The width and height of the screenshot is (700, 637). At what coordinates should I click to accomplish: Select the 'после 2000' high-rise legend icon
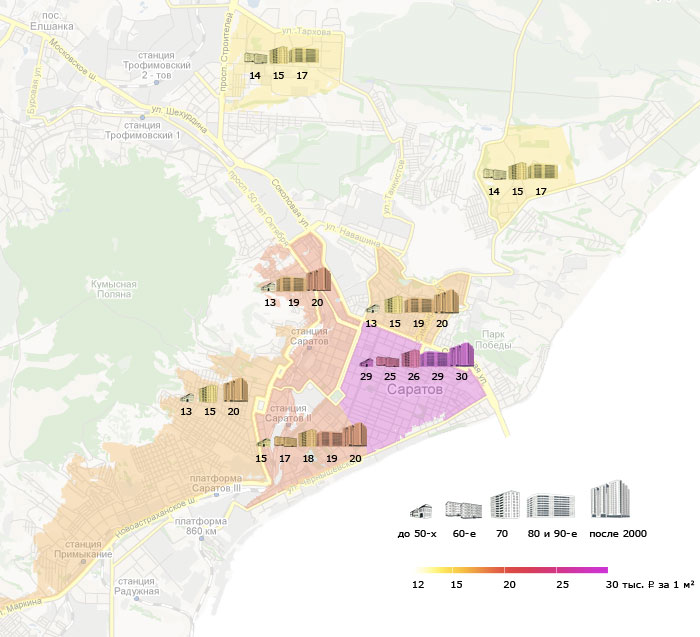click(609, 500)
